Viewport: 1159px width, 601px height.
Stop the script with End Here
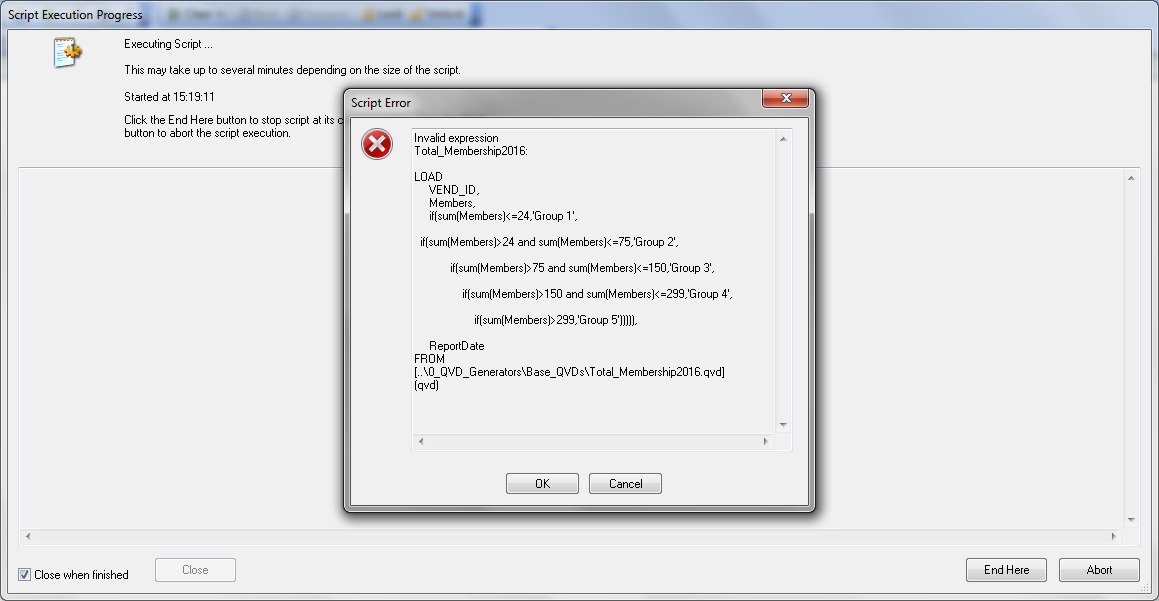click(x=1006, y=570)
